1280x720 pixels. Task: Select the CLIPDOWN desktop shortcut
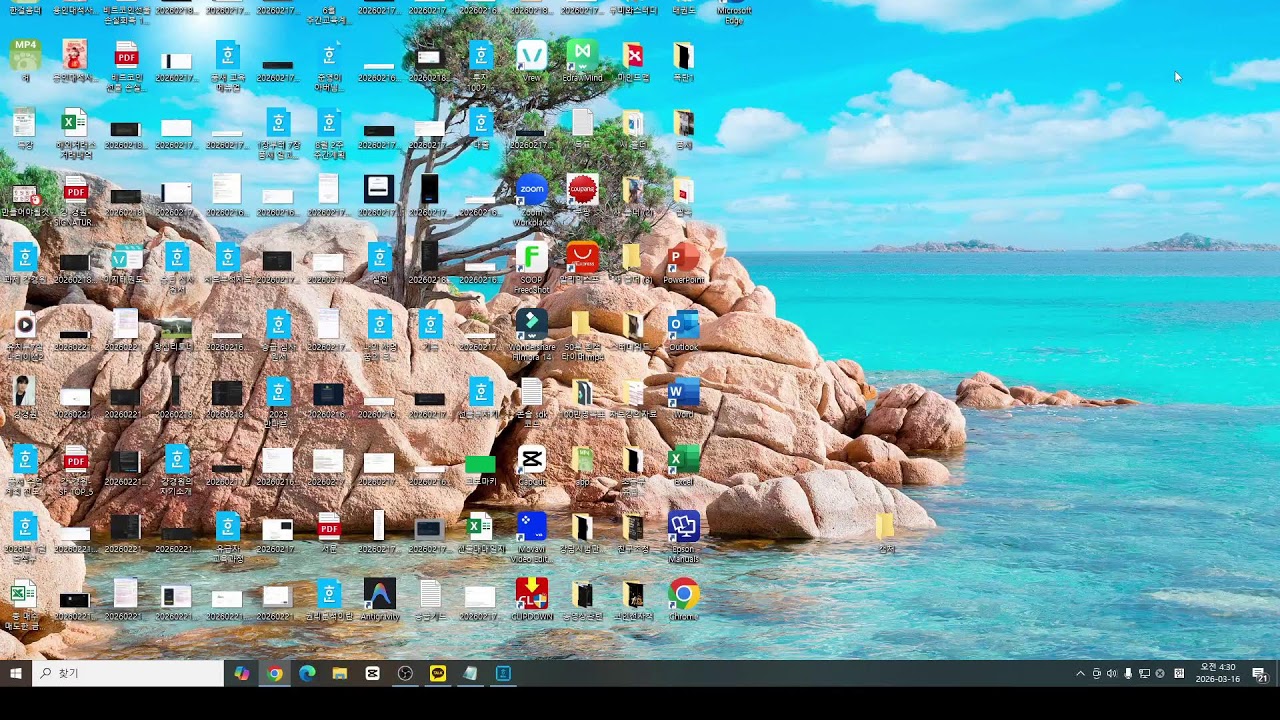coord(532,600)
